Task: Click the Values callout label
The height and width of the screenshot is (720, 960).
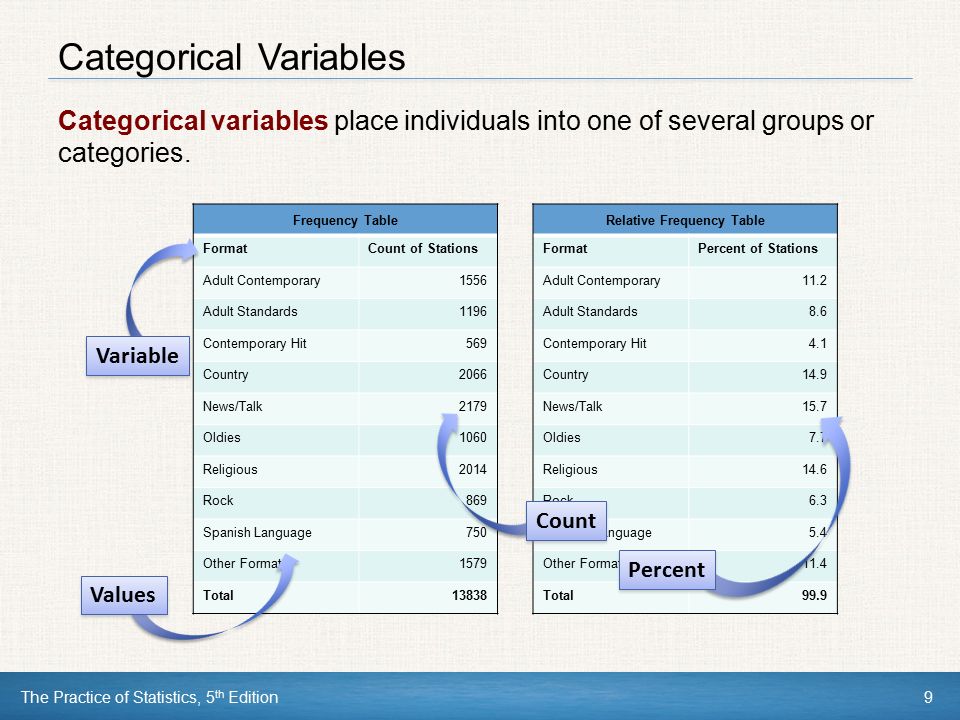Action: pos(124,595)
